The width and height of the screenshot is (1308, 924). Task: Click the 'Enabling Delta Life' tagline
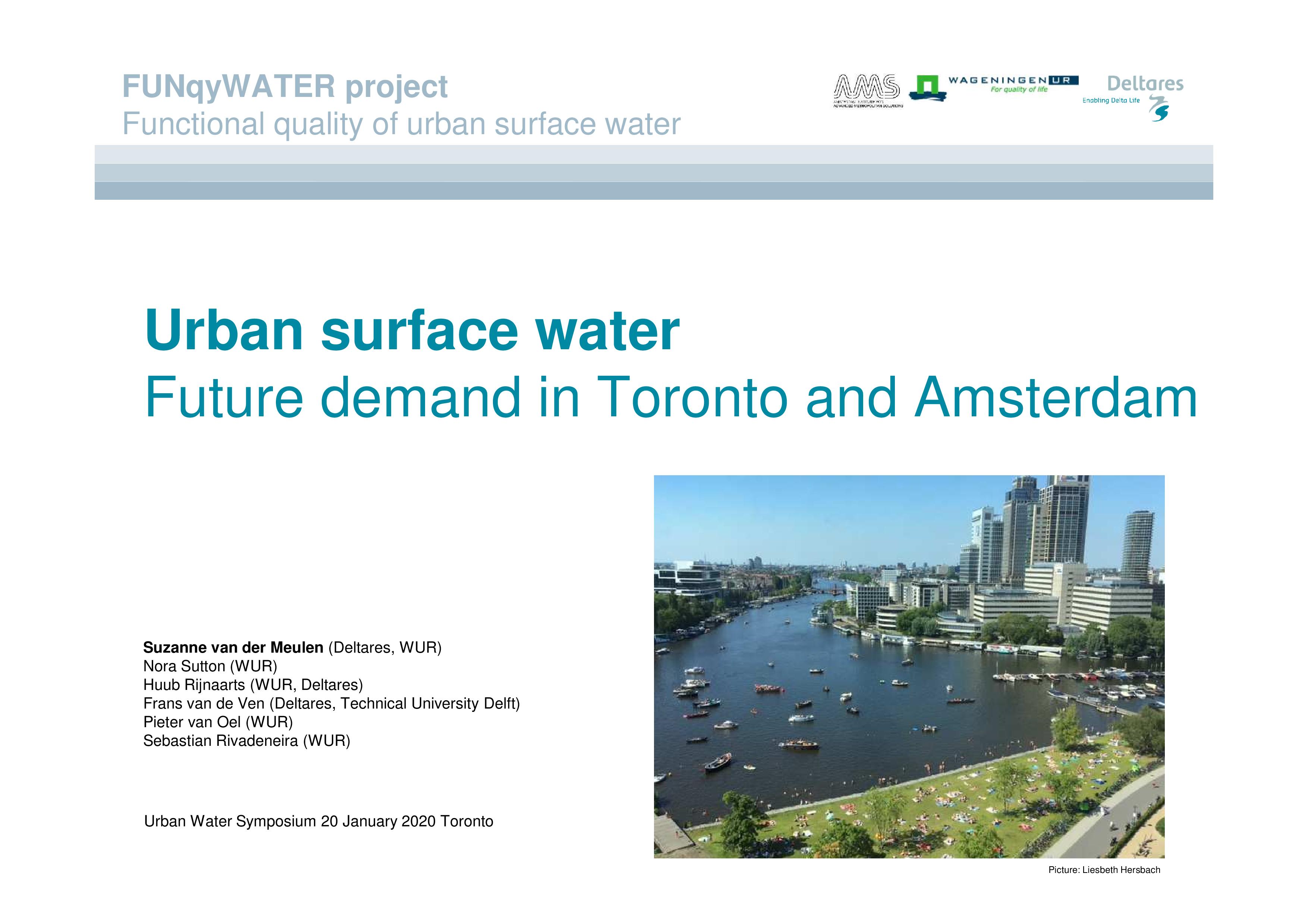point(1111,101)
